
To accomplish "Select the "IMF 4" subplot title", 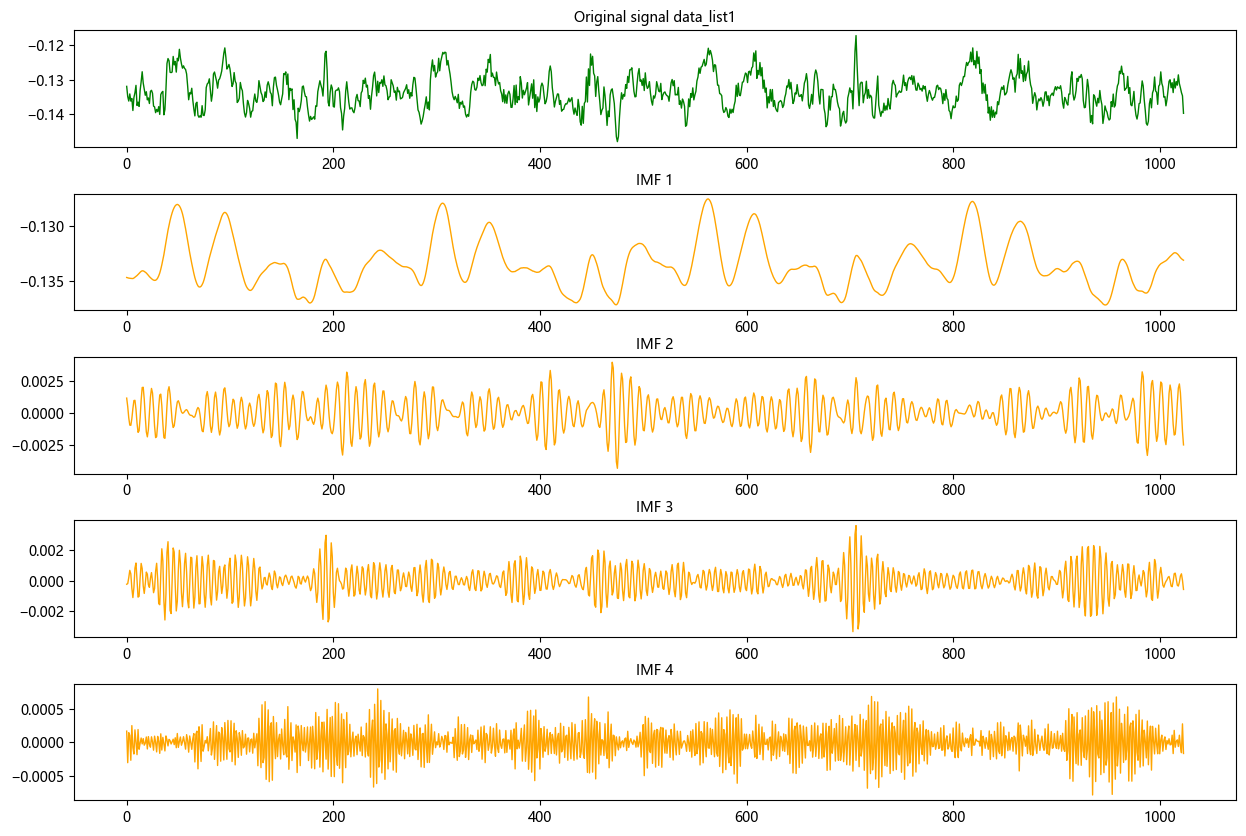I will pyautogui.click(x=653, y=670).
